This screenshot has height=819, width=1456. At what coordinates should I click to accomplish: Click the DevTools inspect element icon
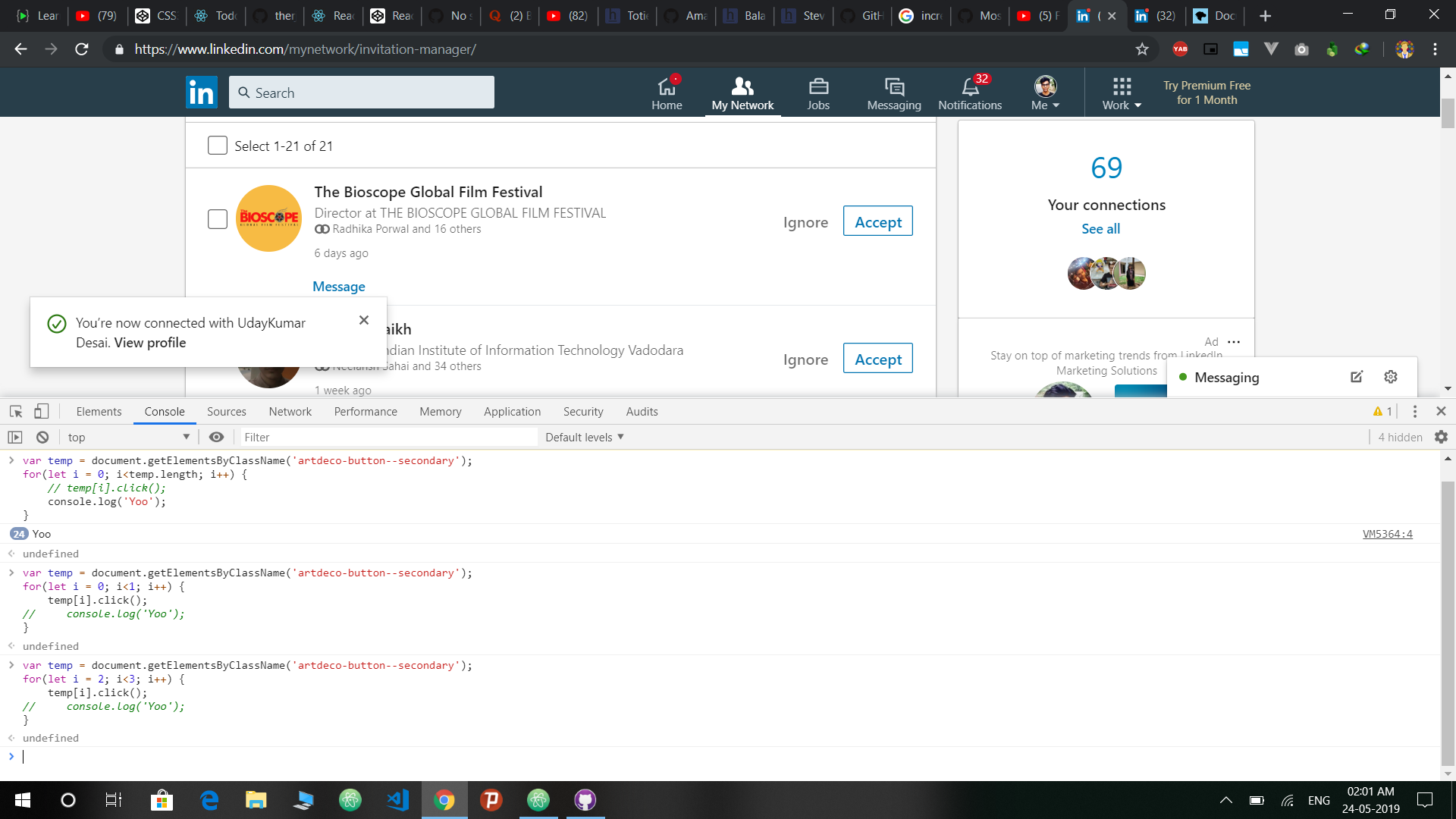pos(16,411)
